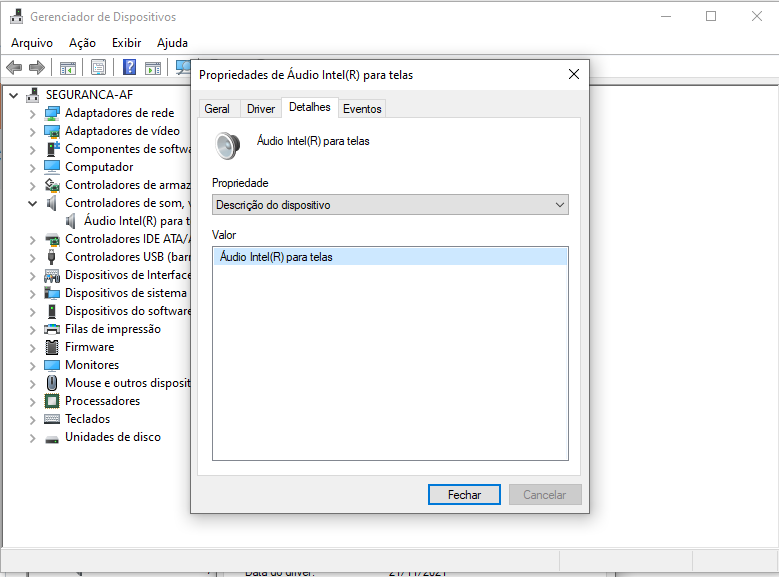Screen dimensions: 779x577
Task: Click the show/hide action pane icon
Action: coord(153,68)
